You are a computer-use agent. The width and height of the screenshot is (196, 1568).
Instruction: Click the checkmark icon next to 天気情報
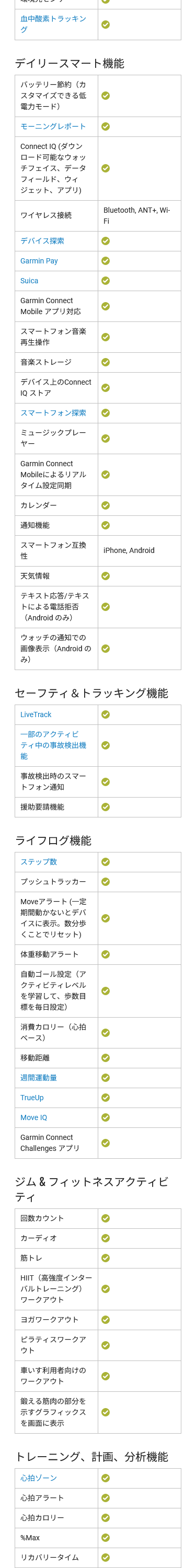point(105,576)
